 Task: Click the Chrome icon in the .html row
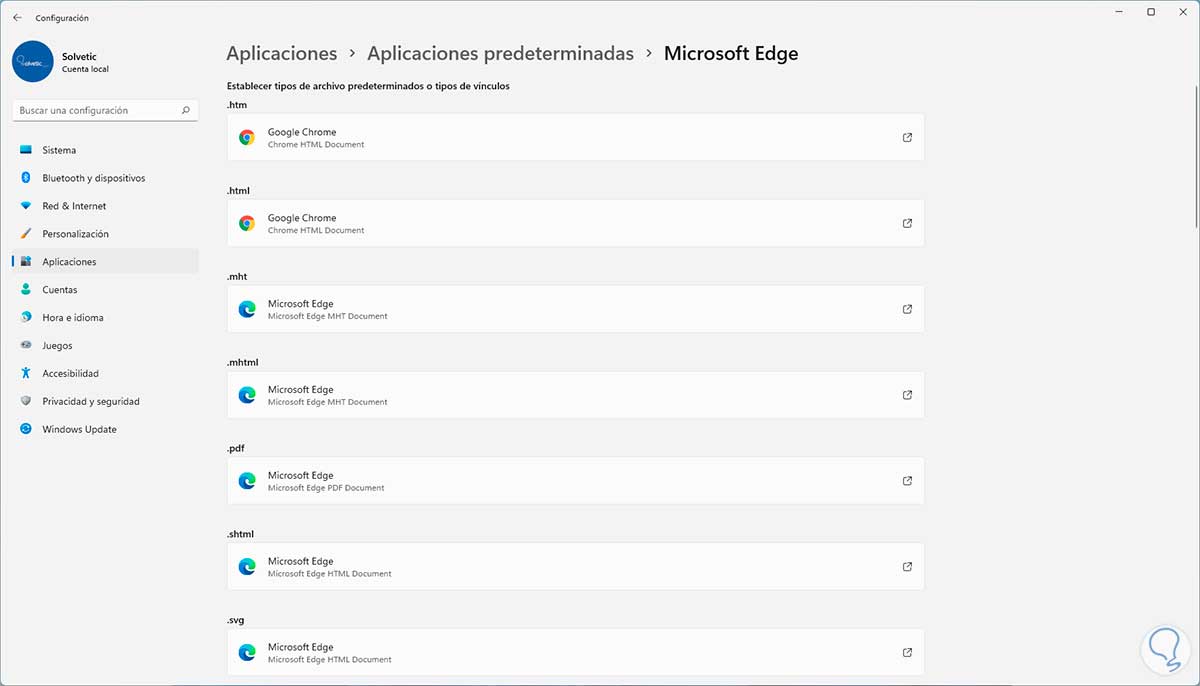click(x=247, y=224)
